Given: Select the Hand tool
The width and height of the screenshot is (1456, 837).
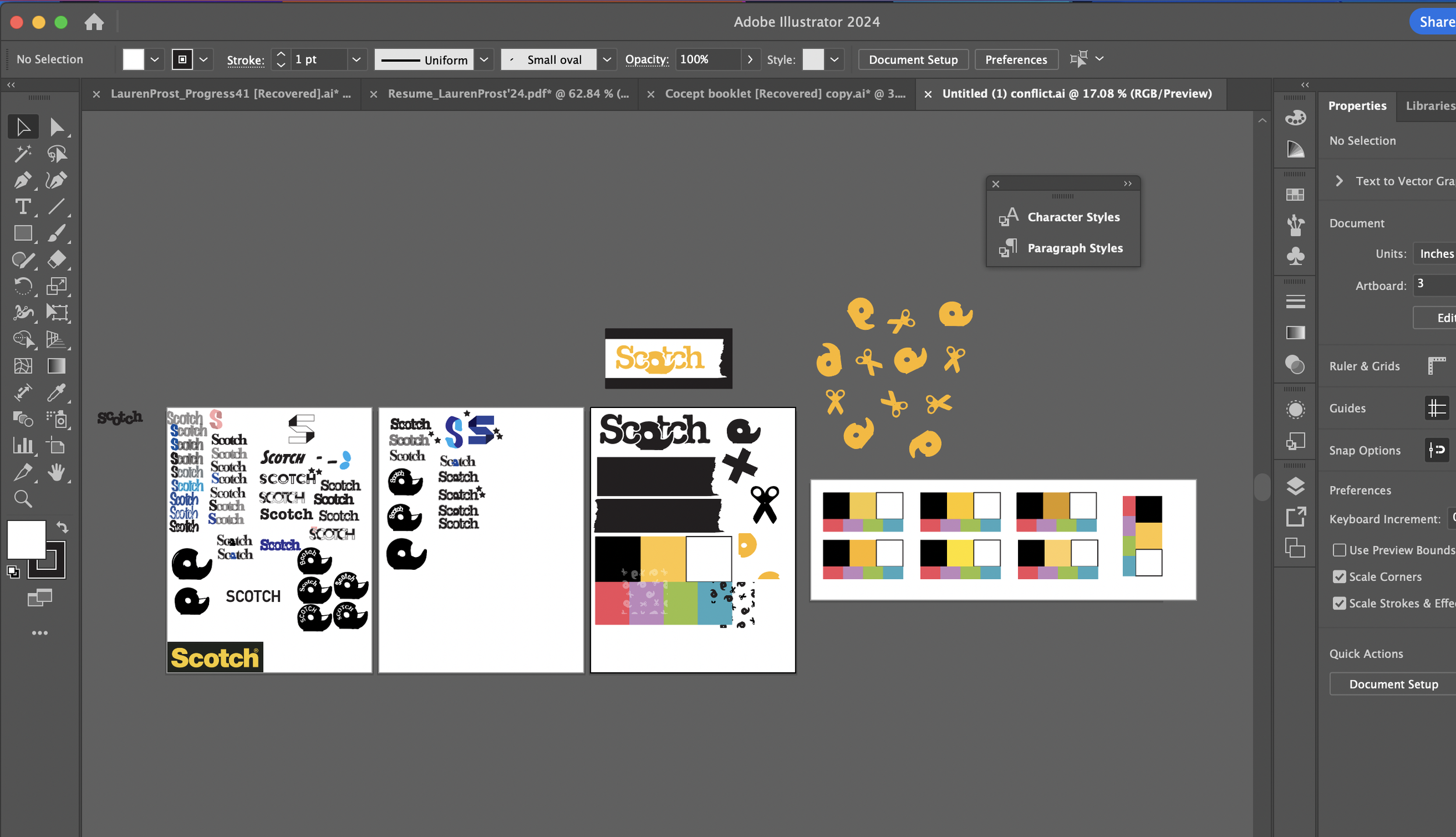Looking at the screenshot, I should [x=56, y=472].
